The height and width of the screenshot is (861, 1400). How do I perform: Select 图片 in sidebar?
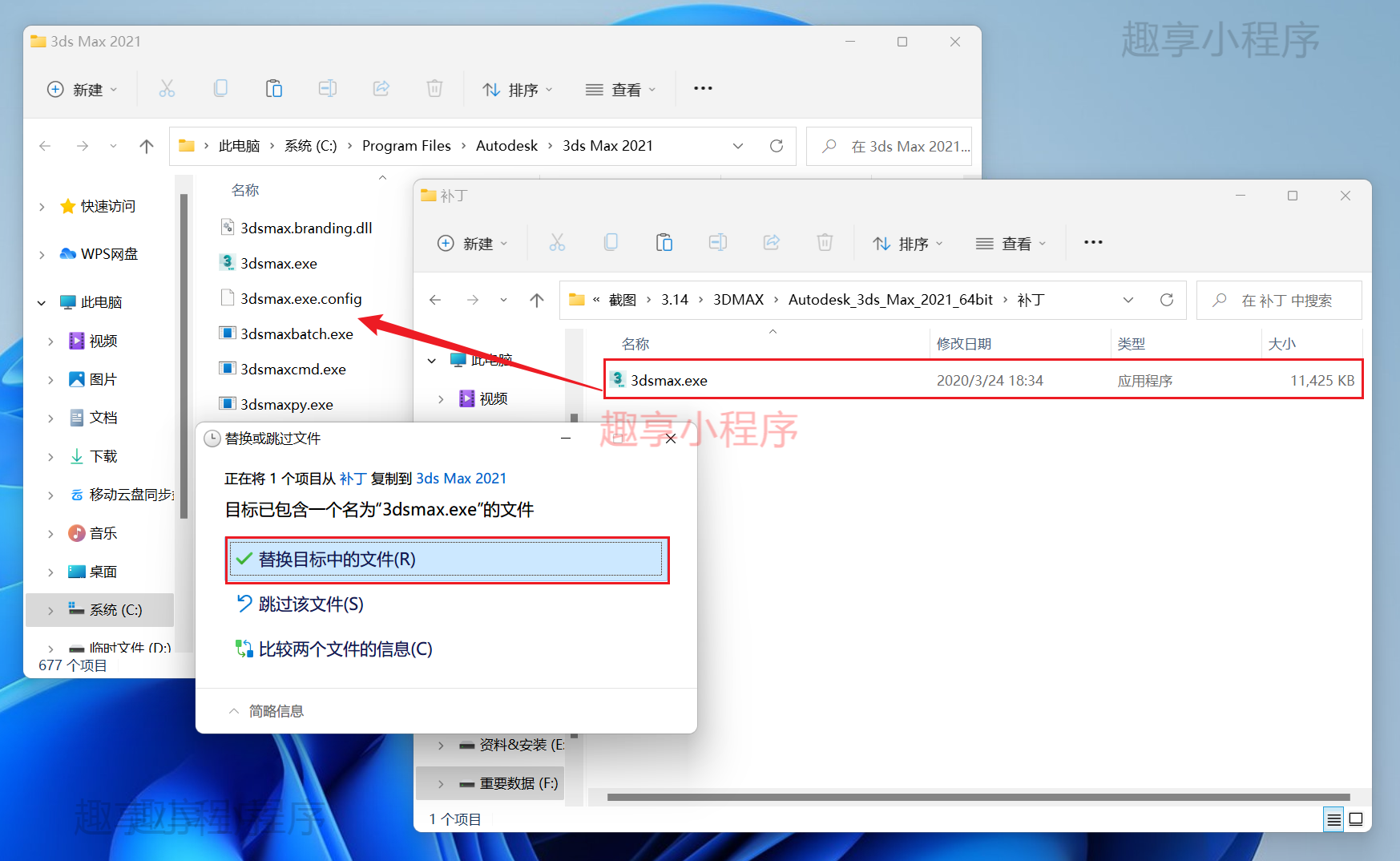coord(103,379)
